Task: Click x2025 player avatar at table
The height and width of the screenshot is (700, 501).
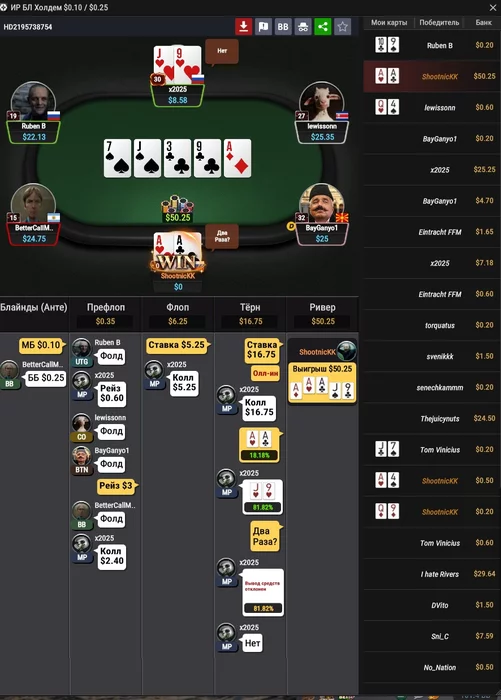Action: pos(177,65)
